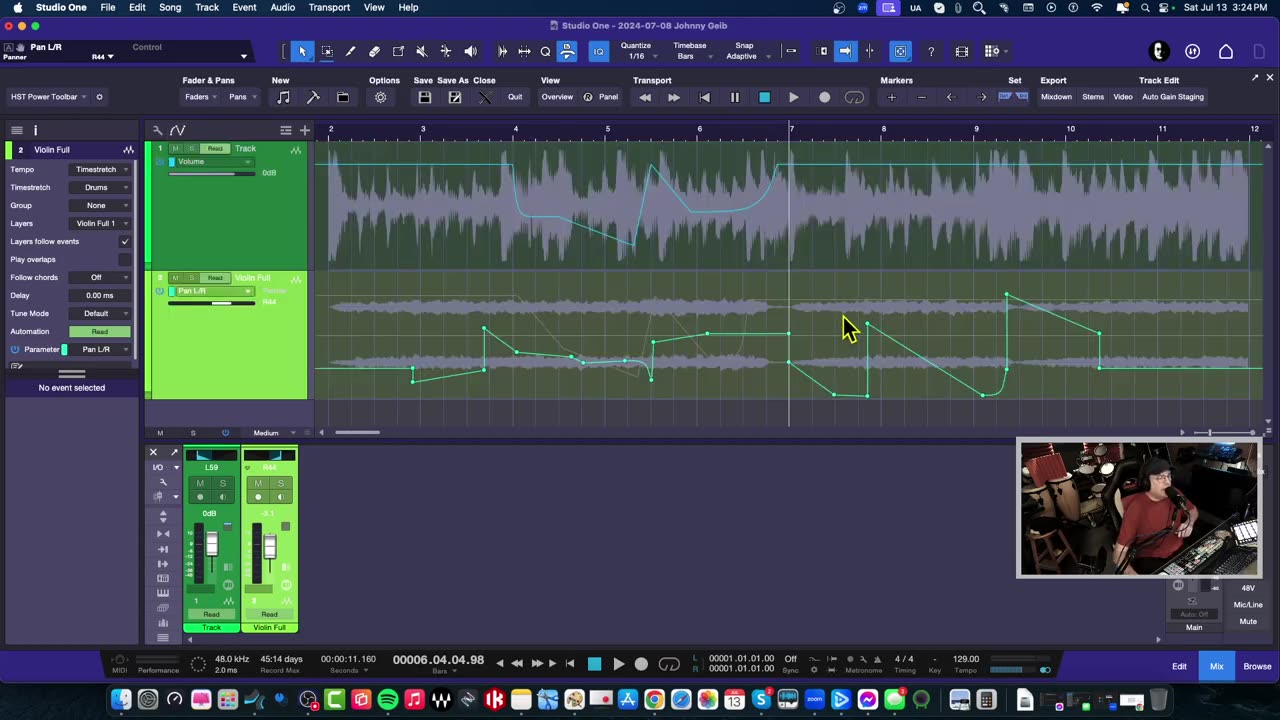Open the video player film icon
The width and height of the screenshot is (1280, 720).
click(x=962, y=51)
